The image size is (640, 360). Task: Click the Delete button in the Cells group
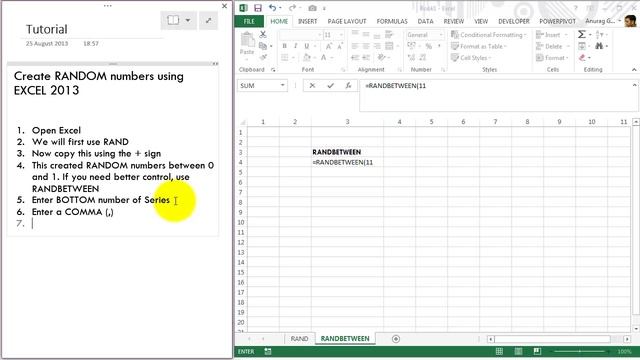point(552,47)
